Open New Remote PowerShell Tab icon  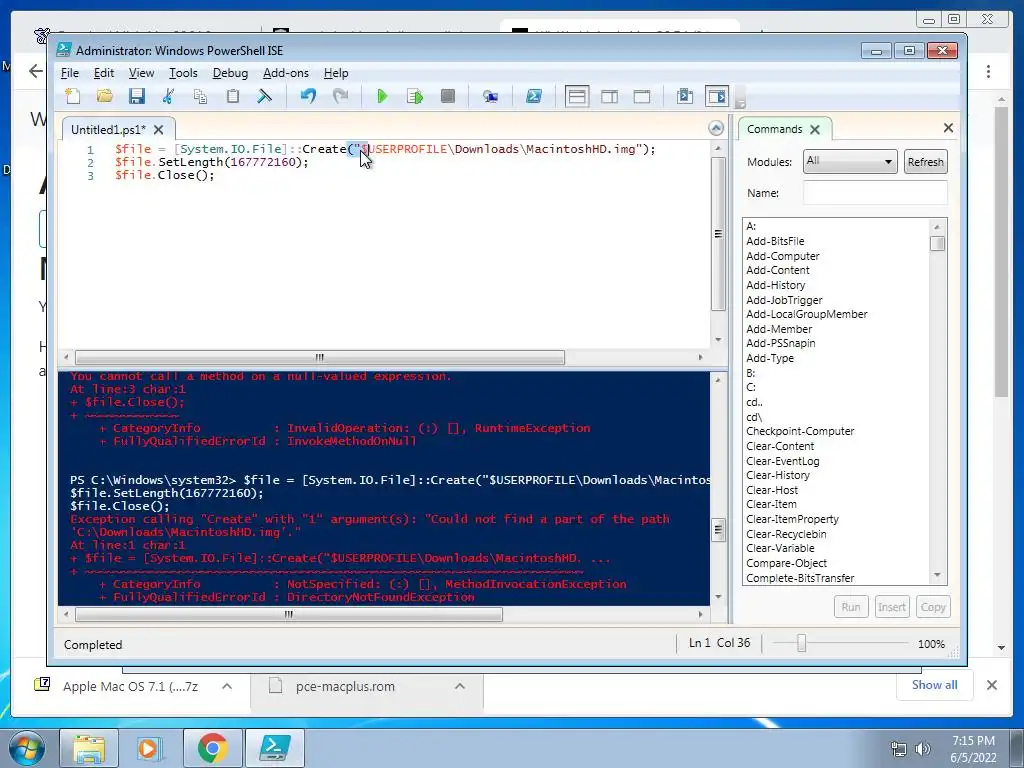pos(490,97)
